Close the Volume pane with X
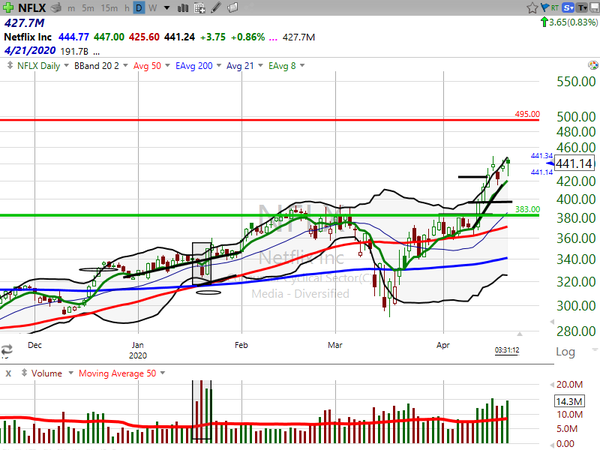Viewport: 600px width, 450px height. [8, 373]
